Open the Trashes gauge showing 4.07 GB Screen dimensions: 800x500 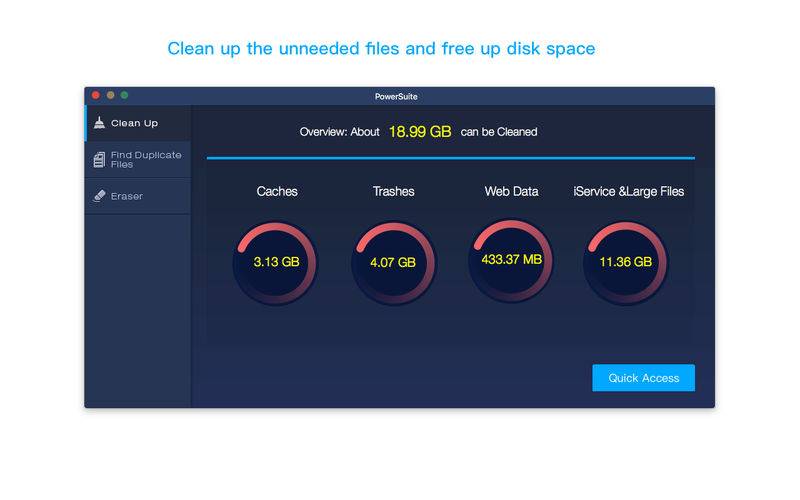point(393,263)
